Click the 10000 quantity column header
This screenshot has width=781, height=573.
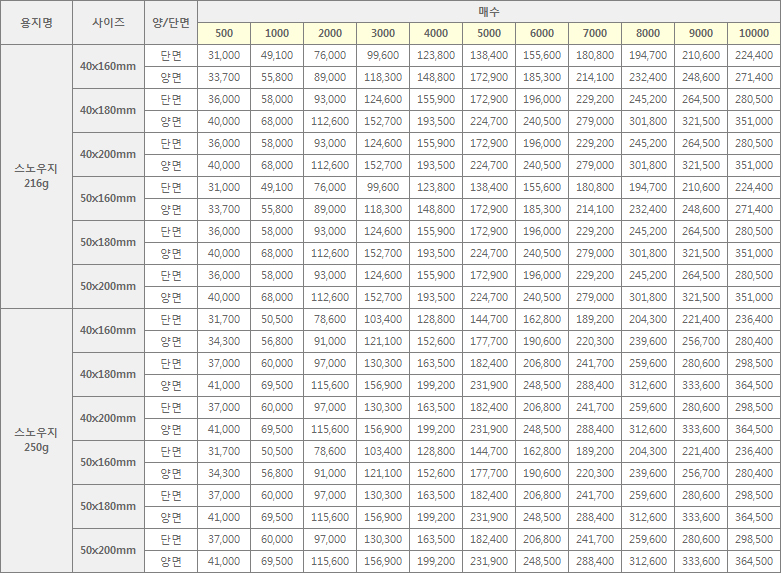753,33
